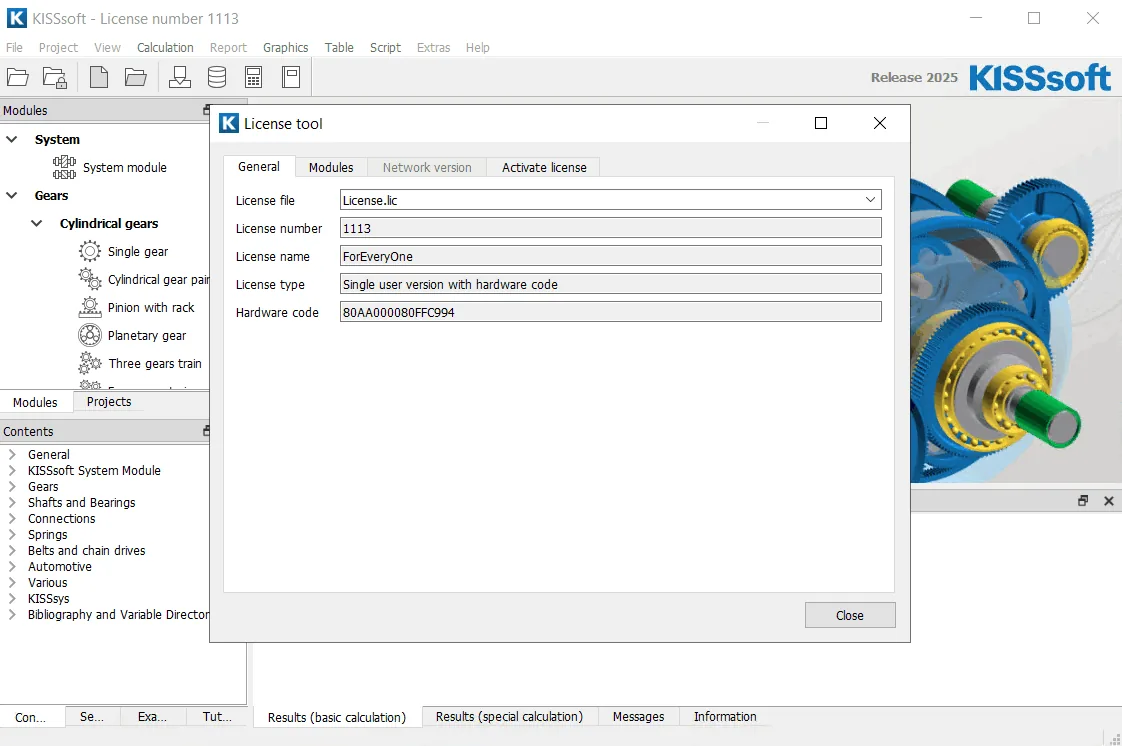Viewport: 1122px width, 746px height.
Task: Expand General in Contents tree
Action: [x=11, y=454]
